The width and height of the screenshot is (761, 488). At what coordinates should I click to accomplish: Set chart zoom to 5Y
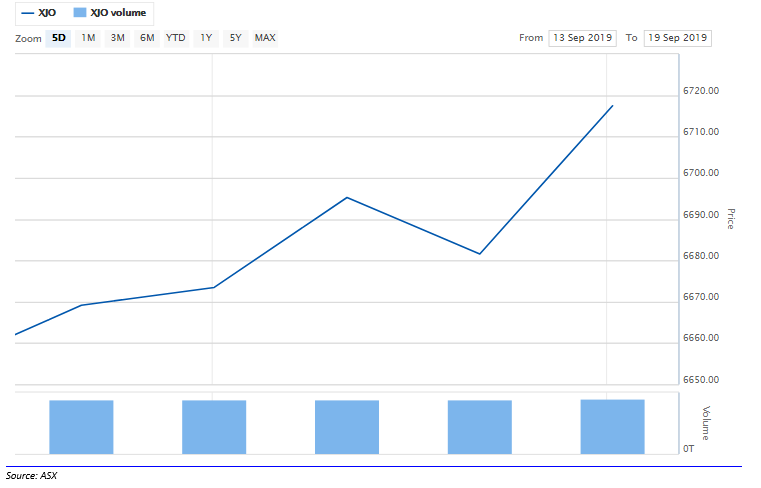[235, 38]
